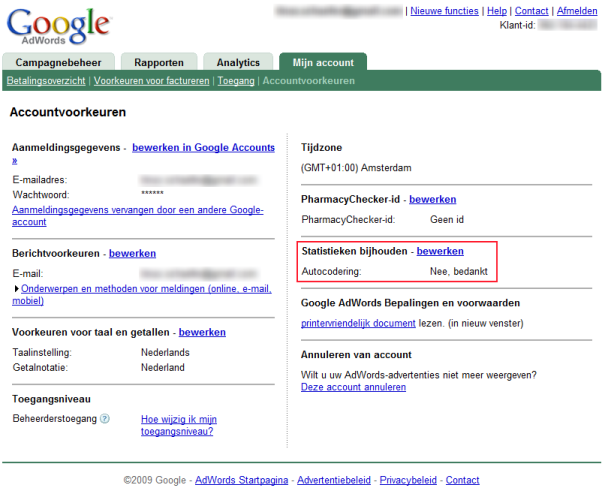Click the Toegangsniveau heading
This screenshot has width=602, height=494.
51,399
